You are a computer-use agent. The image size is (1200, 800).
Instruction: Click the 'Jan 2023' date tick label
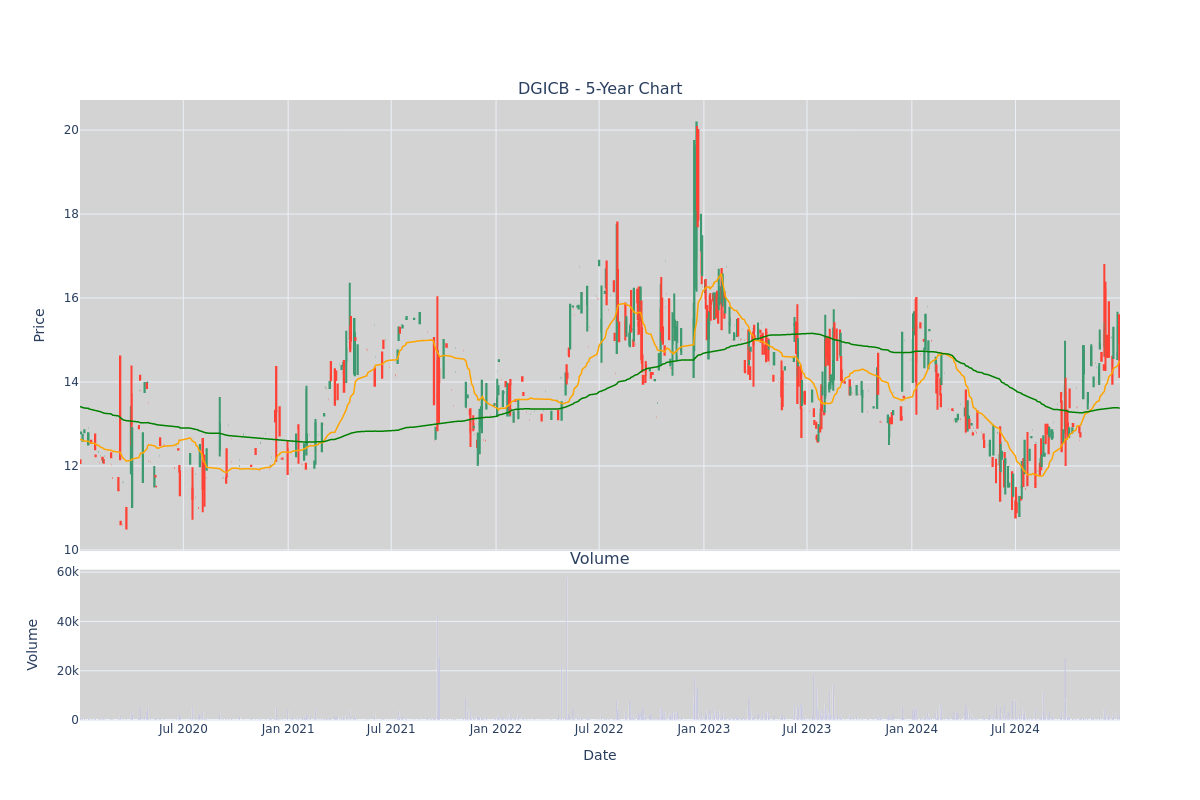pyautogui.click(x=704, y=729)
